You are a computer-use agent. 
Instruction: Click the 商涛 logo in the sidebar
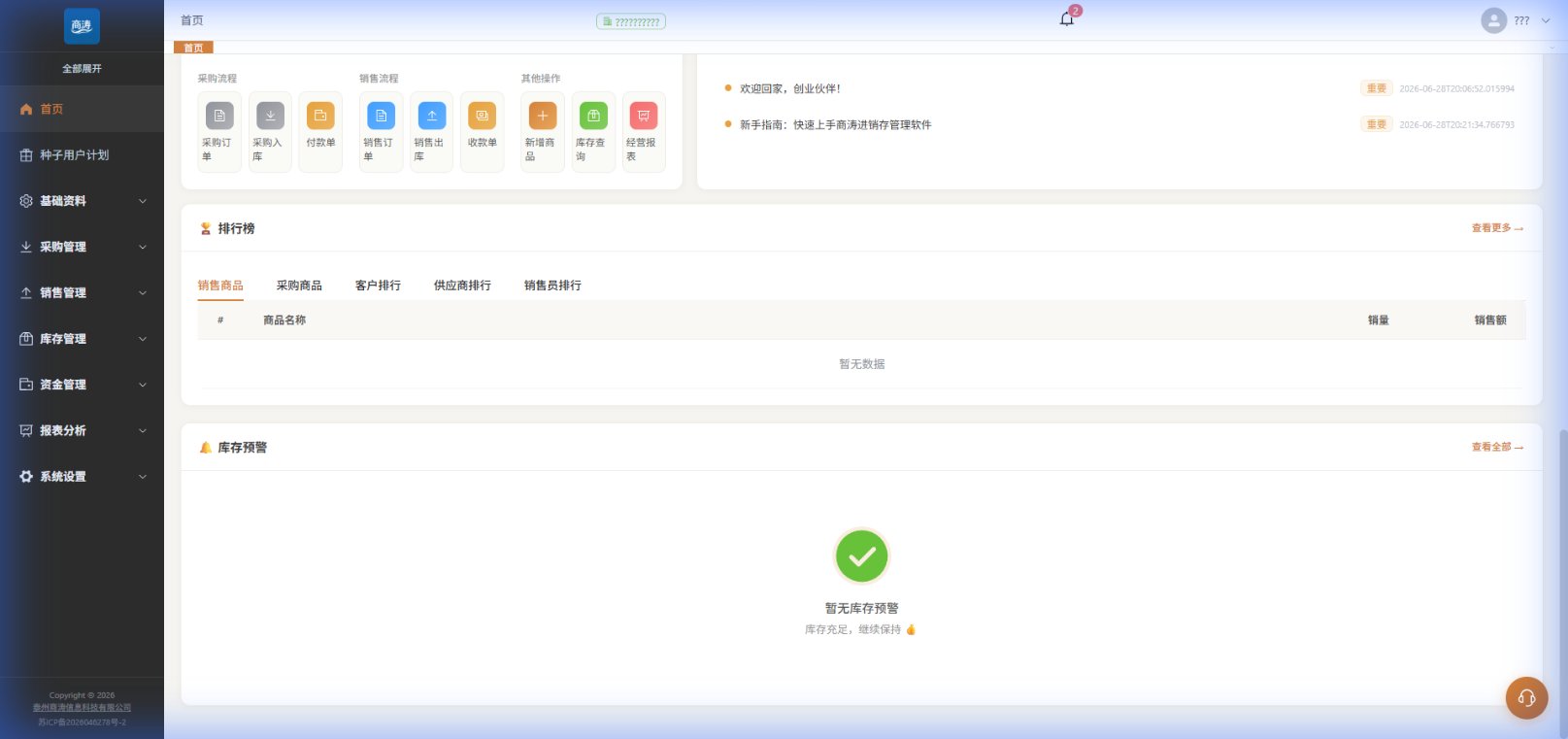[x=82, y=26]
